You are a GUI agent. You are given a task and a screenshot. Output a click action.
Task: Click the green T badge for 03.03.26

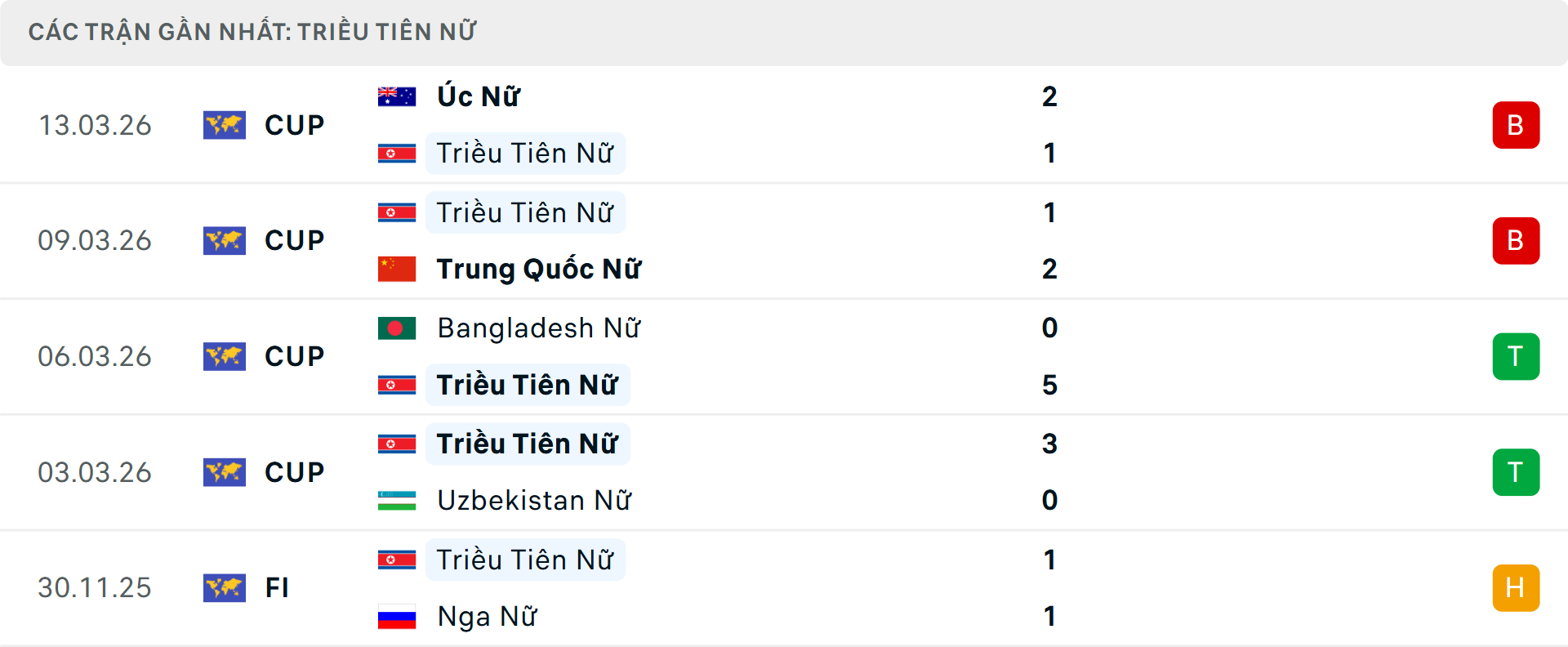point(1516,472)
